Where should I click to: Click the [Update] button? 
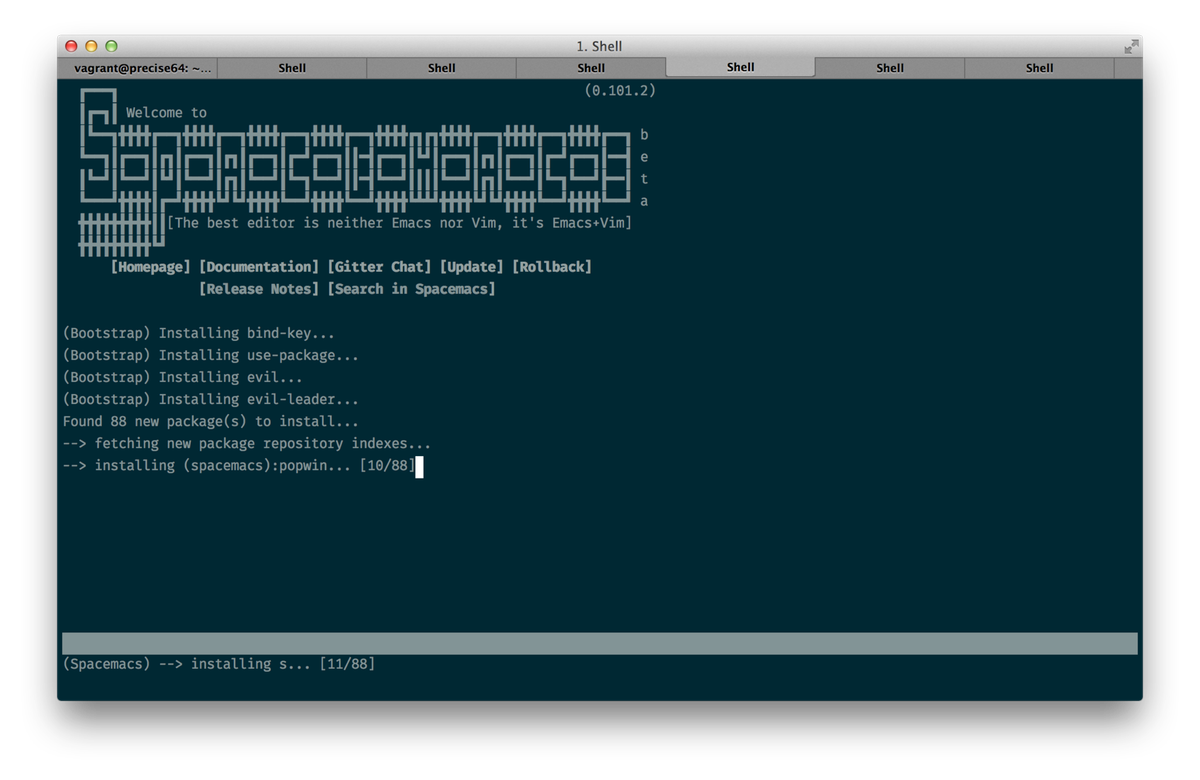(x=472, y=267)
